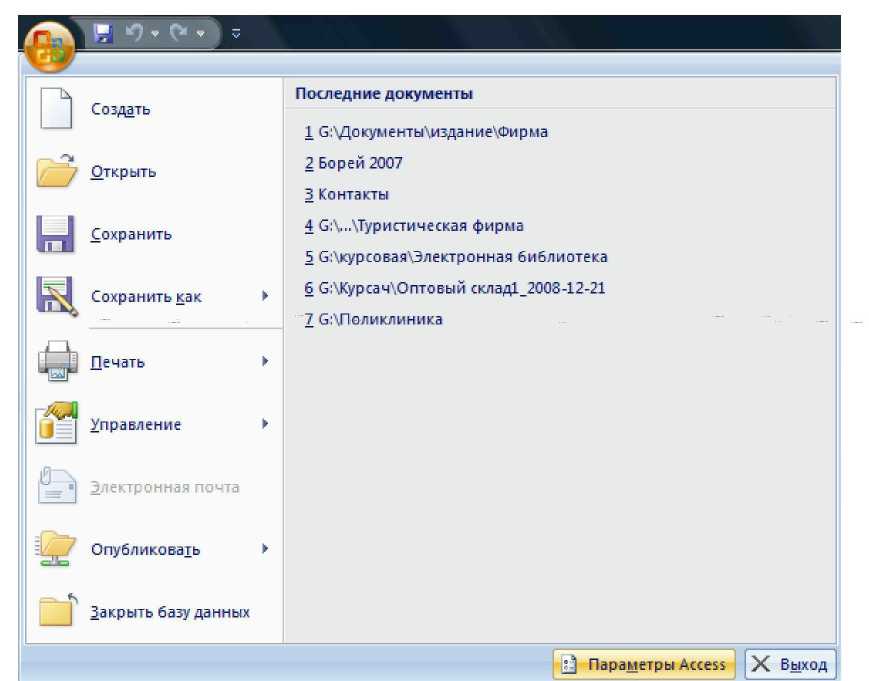Select the Опубликовать menu entry

pyautogui.click(x=154, y=549)
